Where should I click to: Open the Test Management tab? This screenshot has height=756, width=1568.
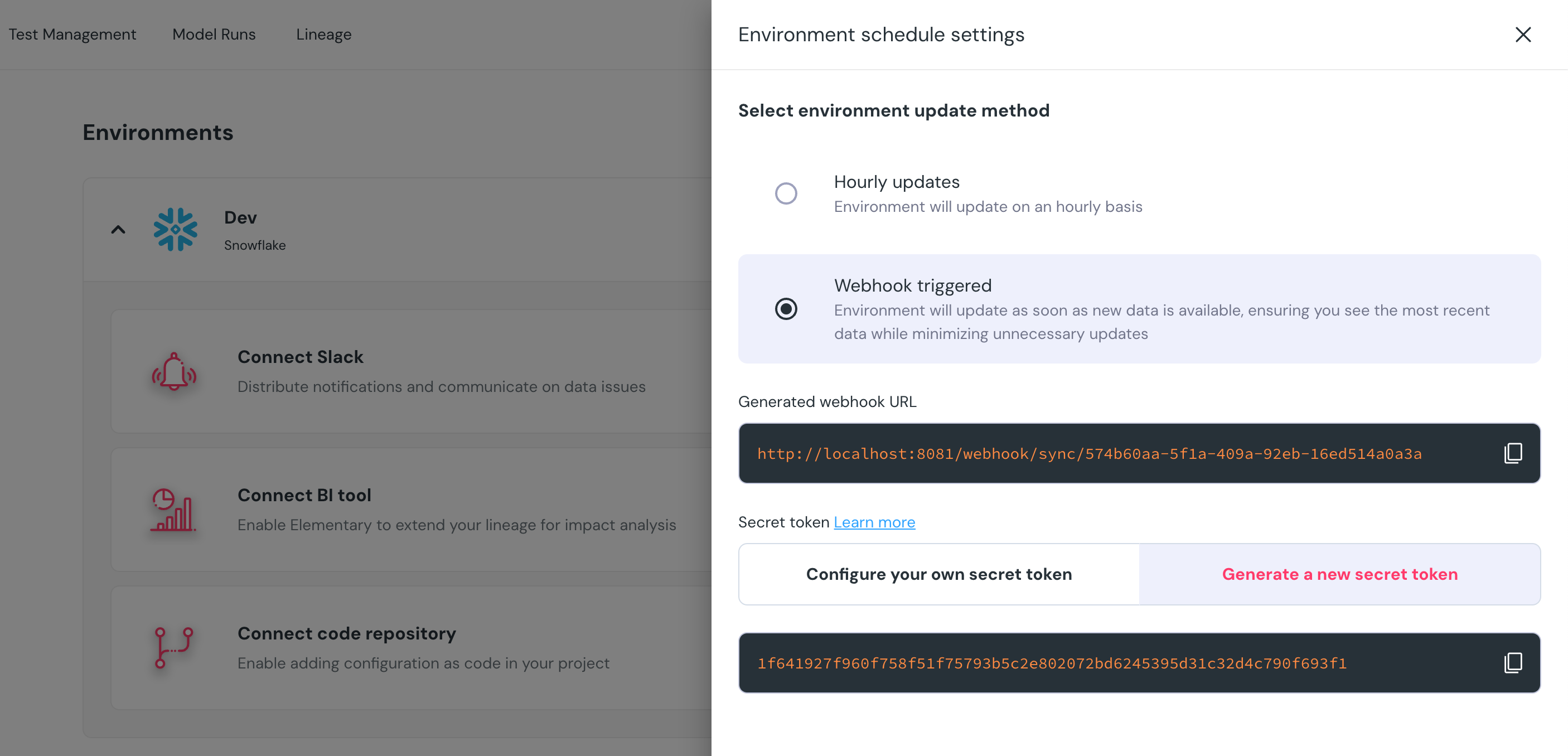[x=72, y=35]
